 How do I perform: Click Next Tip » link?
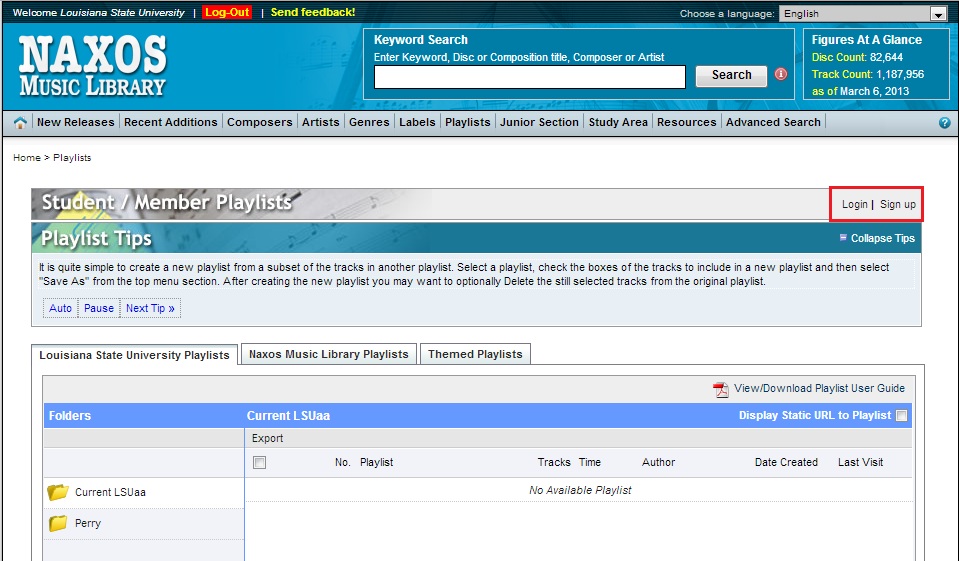pos(150,308)
